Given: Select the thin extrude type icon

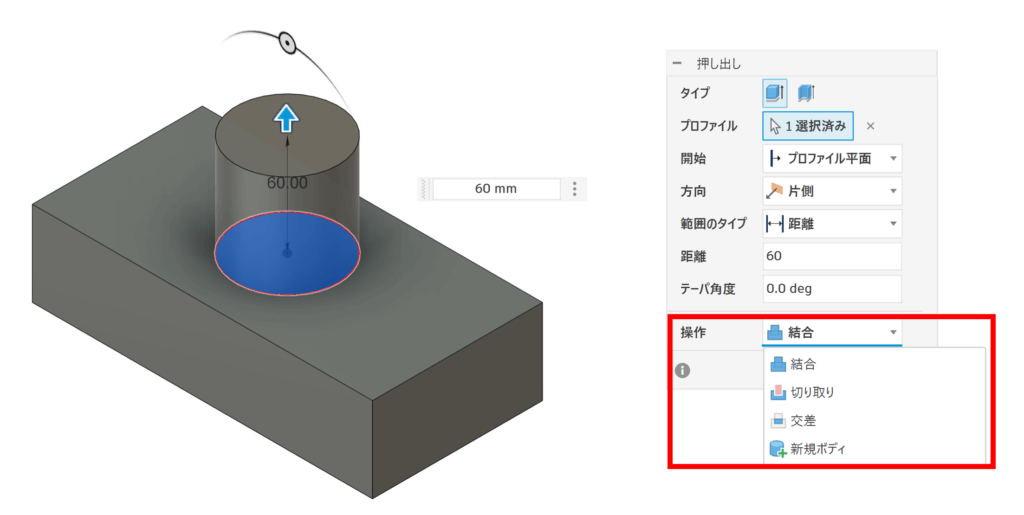Looking at the screenshot, I should [x=806, y=93].
